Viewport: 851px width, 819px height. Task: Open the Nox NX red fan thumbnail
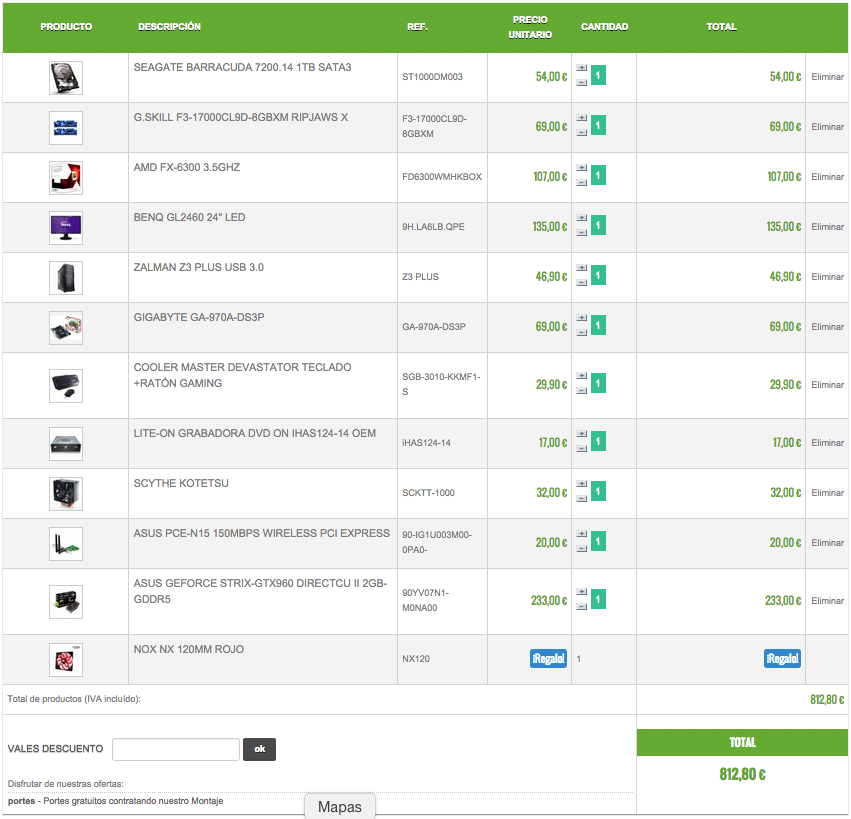tap(66, 659)
